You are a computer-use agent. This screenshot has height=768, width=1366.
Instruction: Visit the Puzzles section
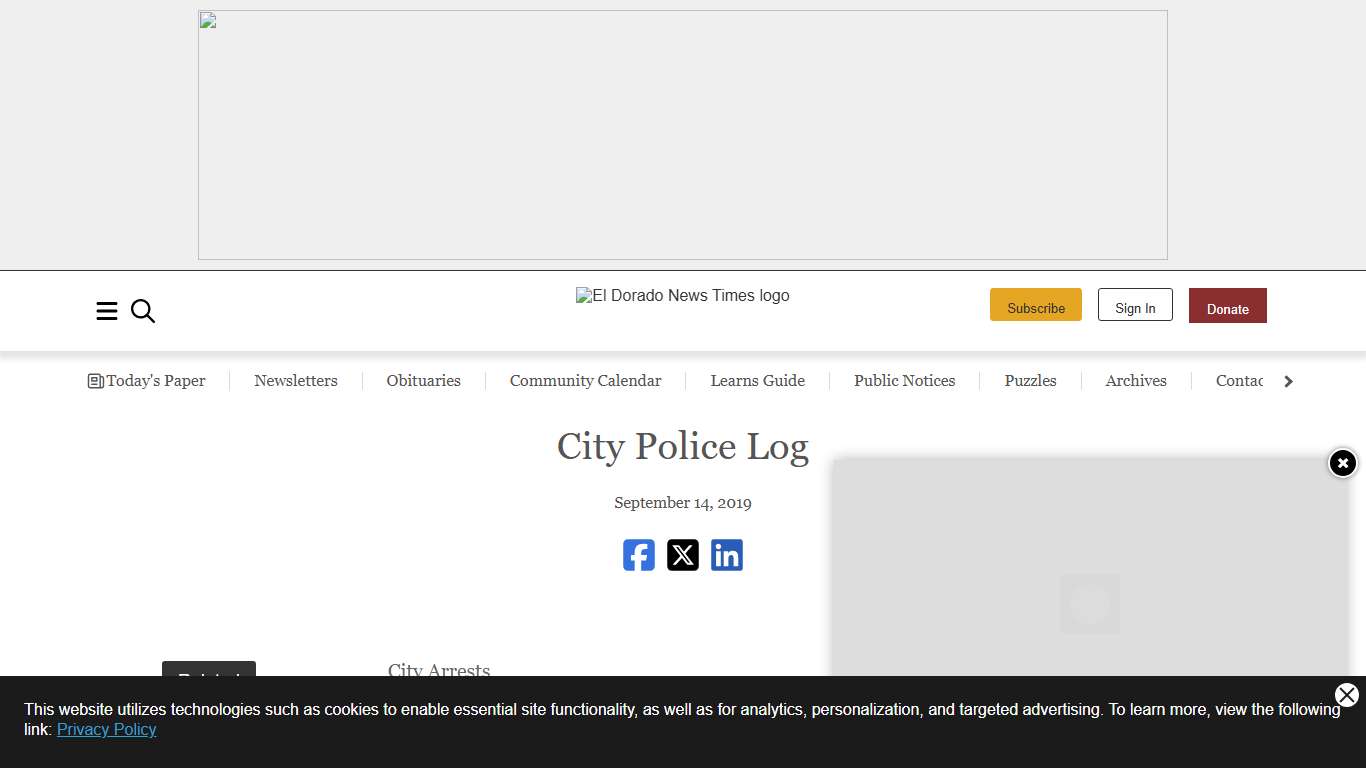click(1030, 381)
